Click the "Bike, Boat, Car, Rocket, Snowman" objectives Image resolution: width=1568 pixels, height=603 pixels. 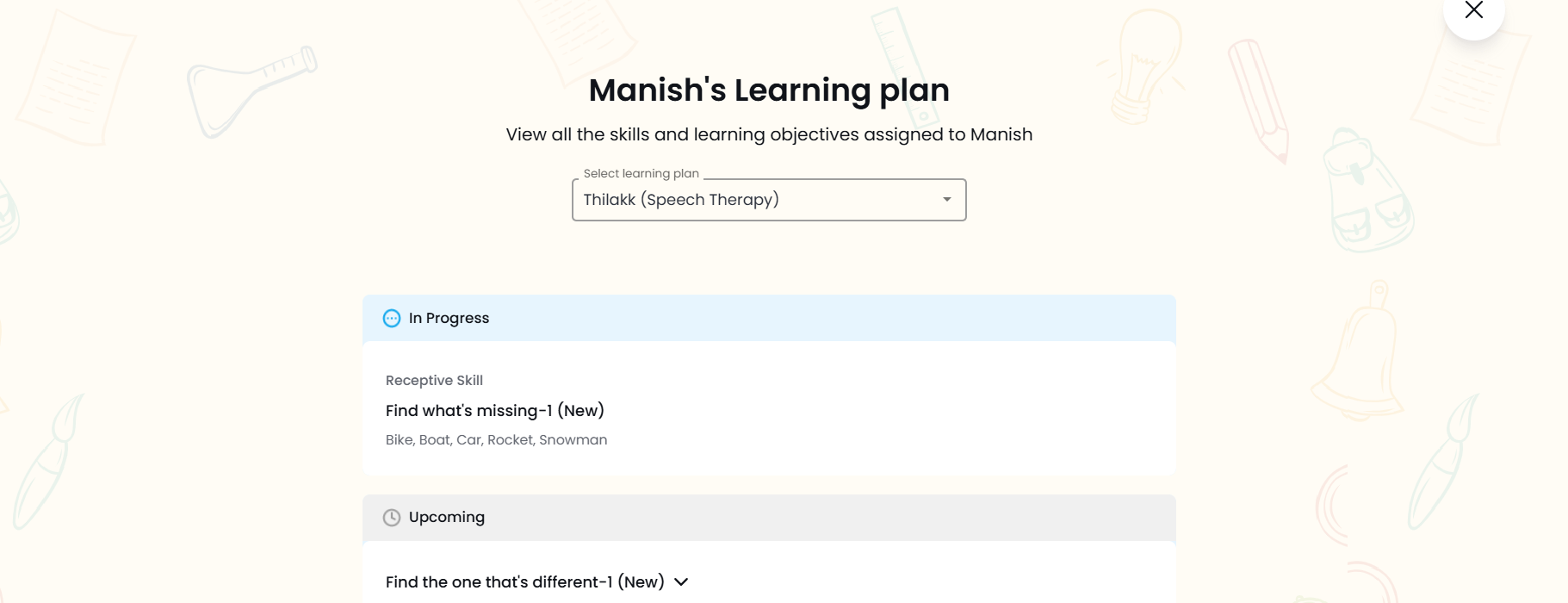[496, 440]
